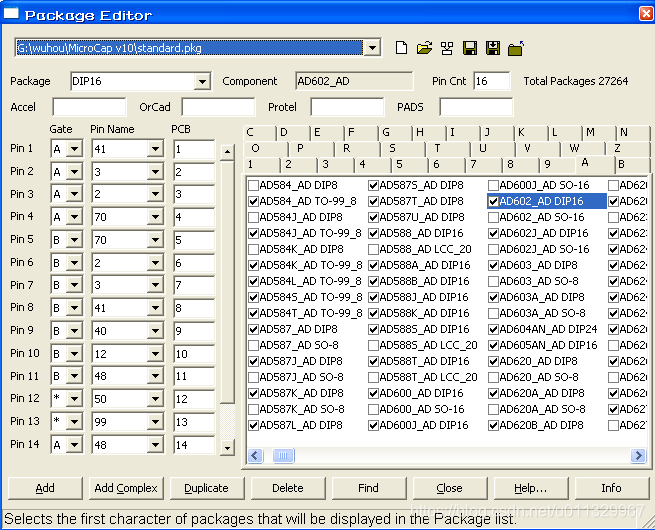Screen dimensions: 655x530
Task: Save the package file with the floppy icon
Action: (x=470, y=48)
